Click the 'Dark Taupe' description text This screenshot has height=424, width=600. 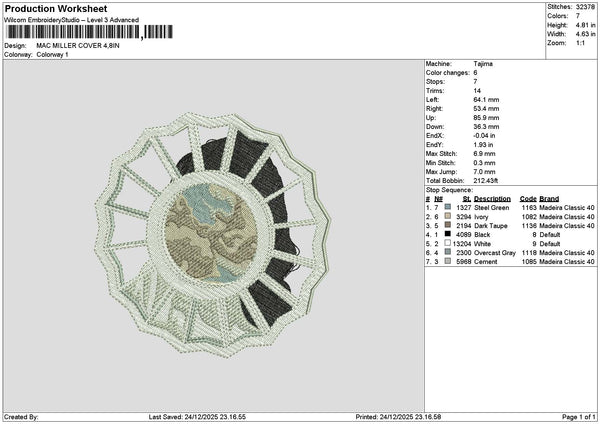(x=491, y=225)
